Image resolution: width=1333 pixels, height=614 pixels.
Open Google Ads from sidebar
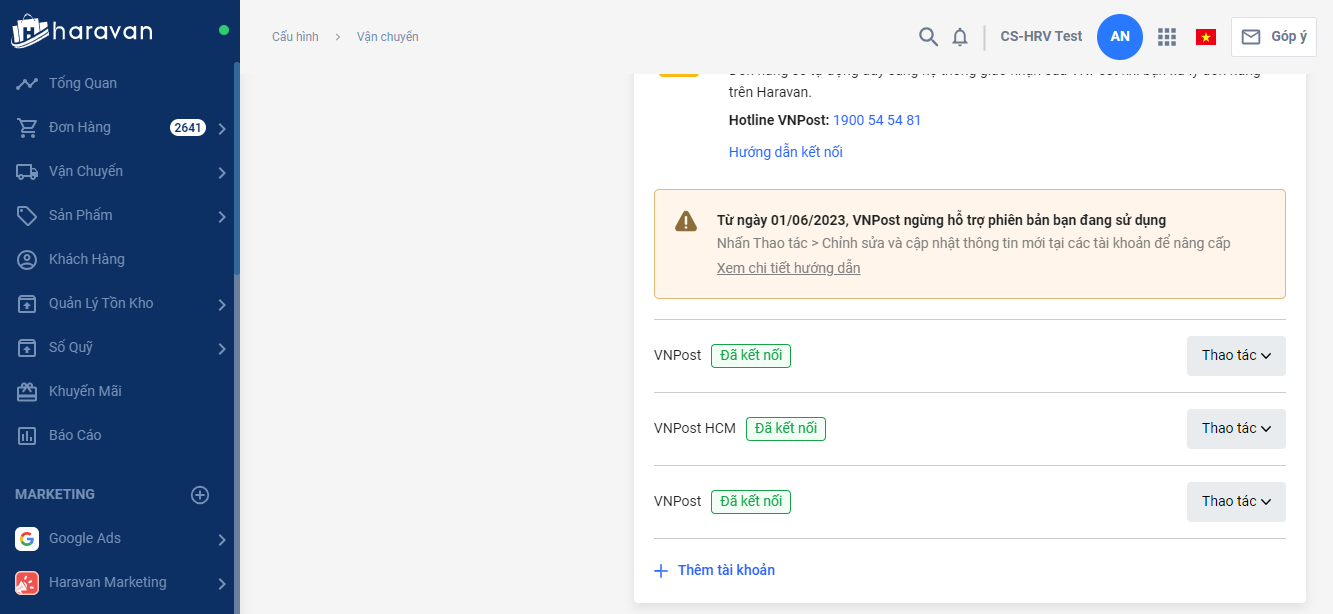[x=85, y=539]
